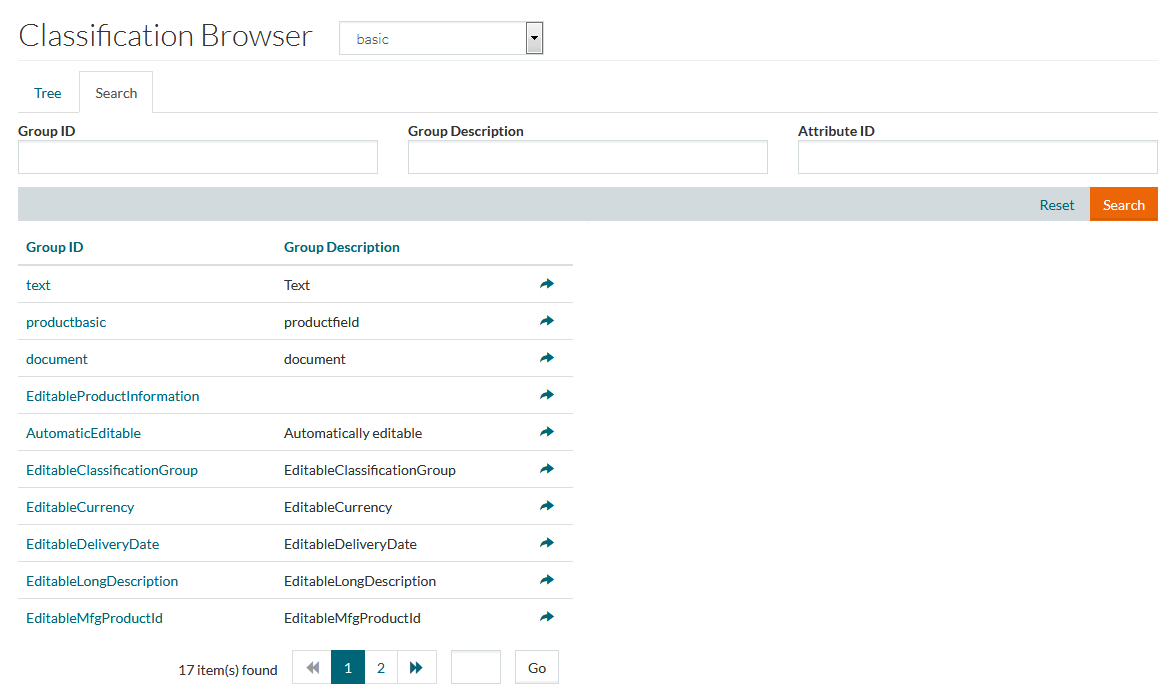1174x698 pixels.
Task: Focus the Group ID input field
Action: (x=198, y=157)
